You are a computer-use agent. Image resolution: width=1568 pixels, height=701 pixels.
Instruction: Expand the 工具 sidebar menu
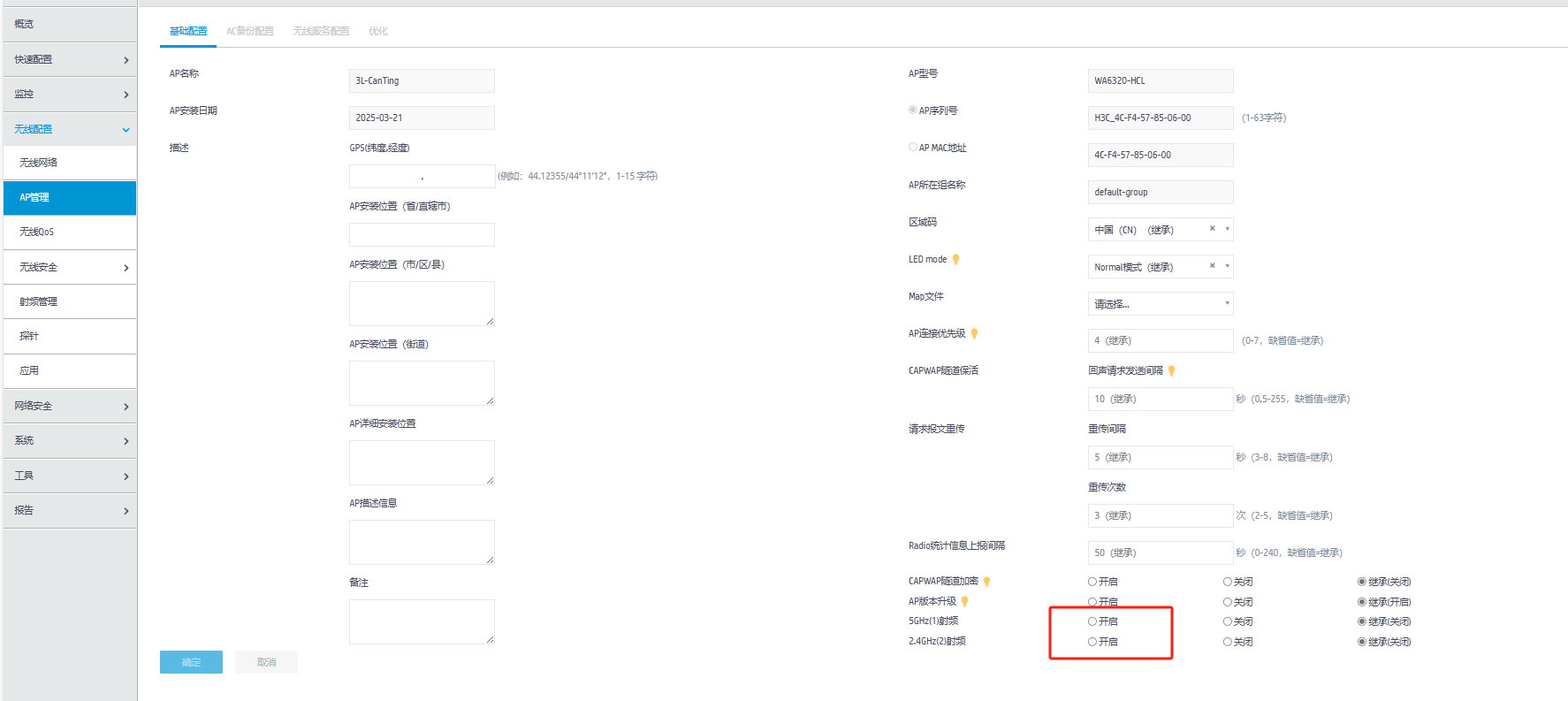point(70,476)
